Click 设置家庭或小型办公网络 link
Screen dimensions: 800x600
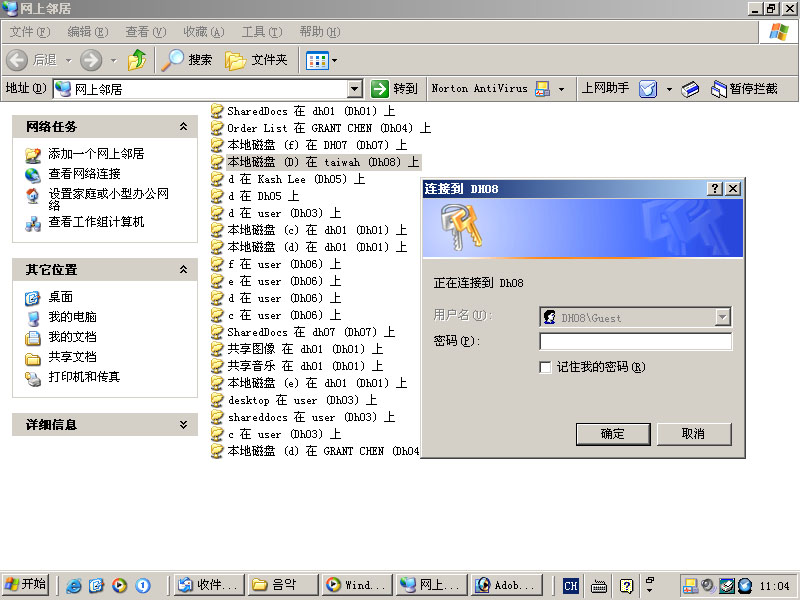(108, 199)
